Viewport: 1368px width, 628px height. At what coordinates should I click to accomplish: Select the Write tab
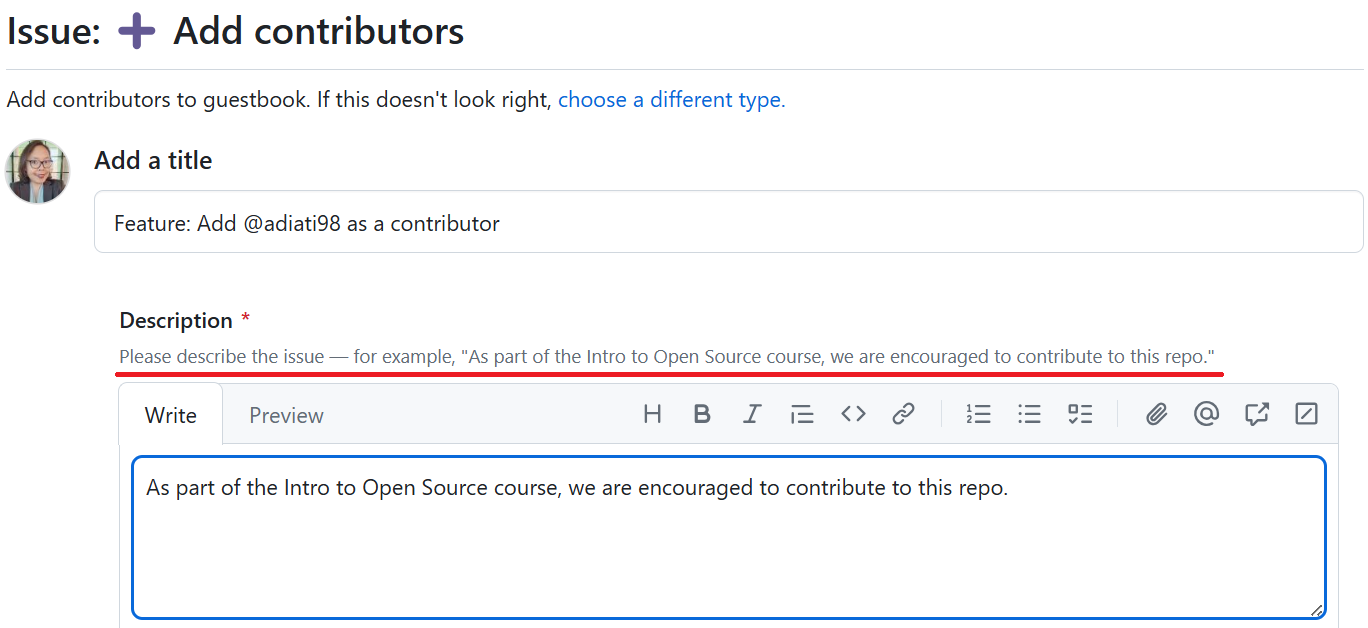[170, 414]
